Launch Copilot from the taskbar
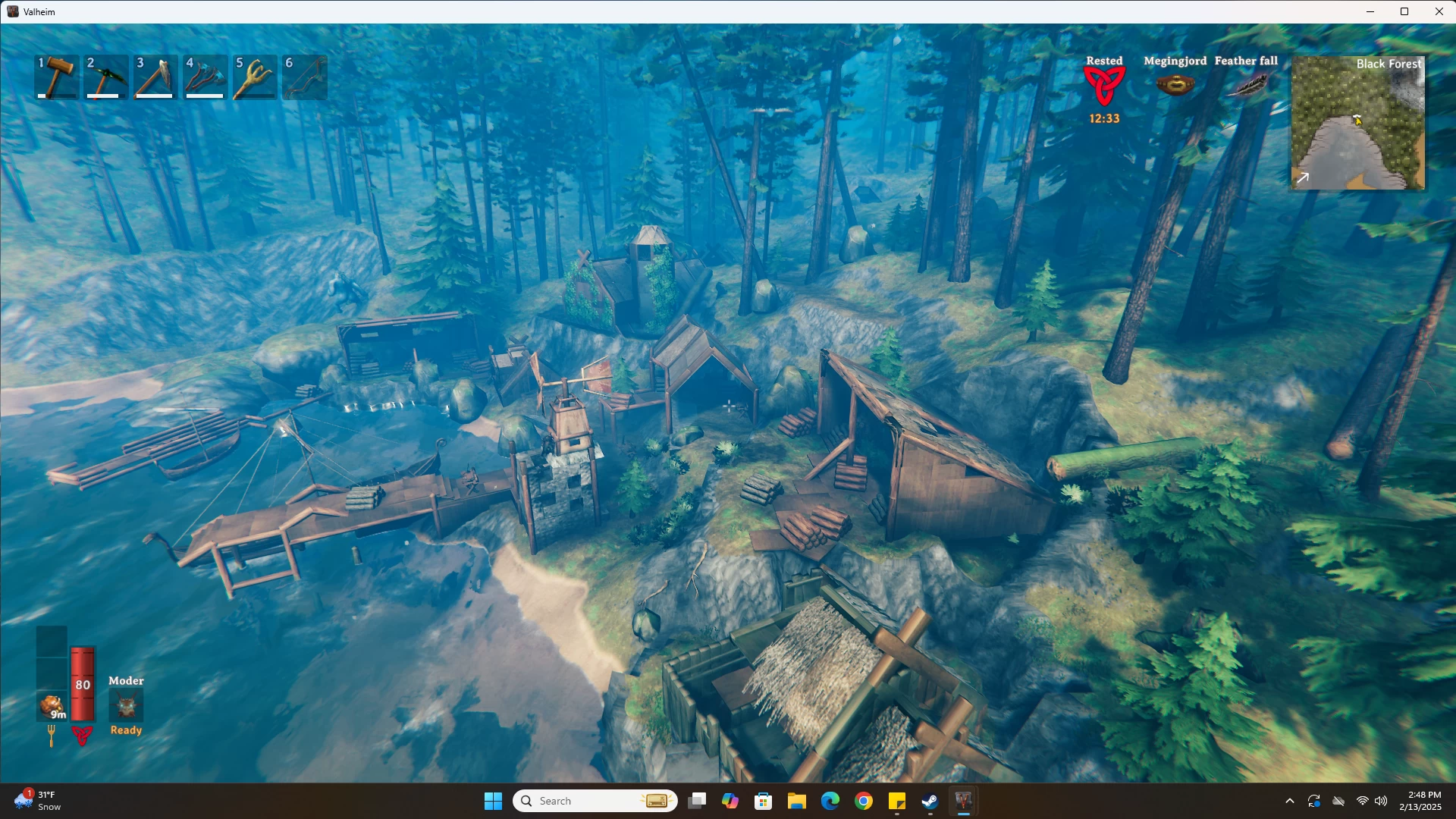The width and height of the screenshot is (1456, 819). (730, 801)
